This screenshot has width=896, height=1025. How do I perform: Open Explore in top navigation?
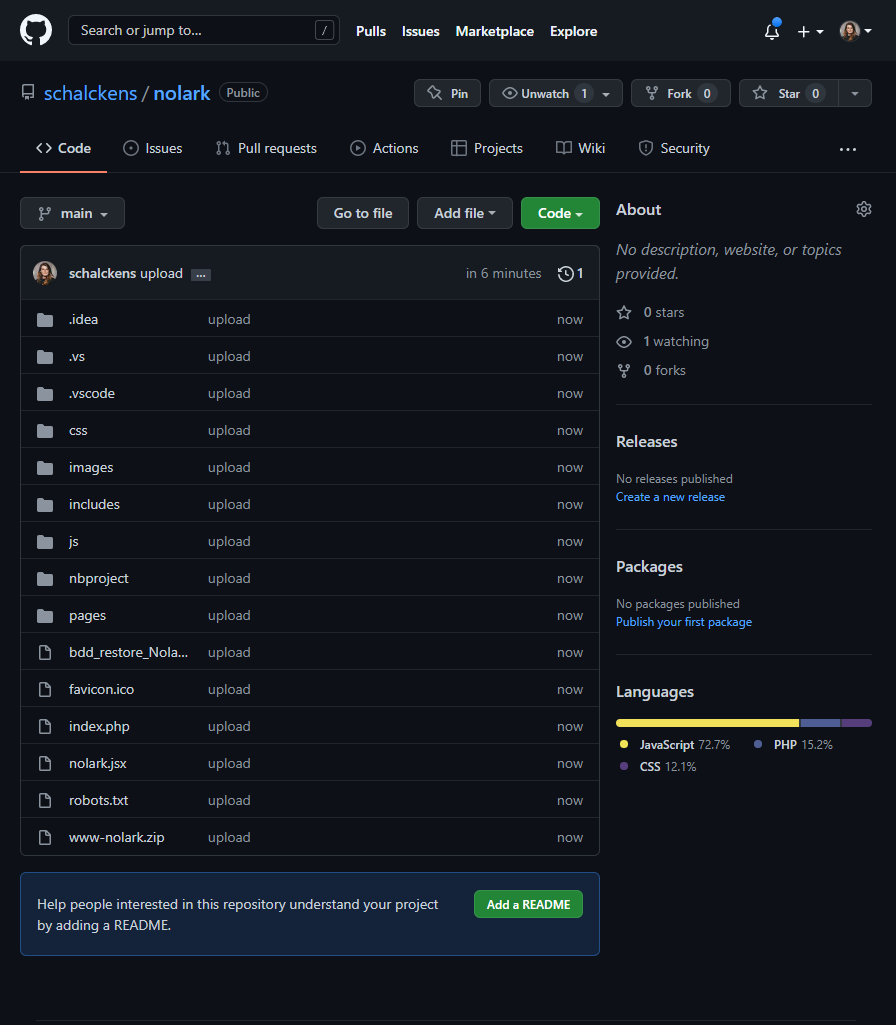pos(573,31)
